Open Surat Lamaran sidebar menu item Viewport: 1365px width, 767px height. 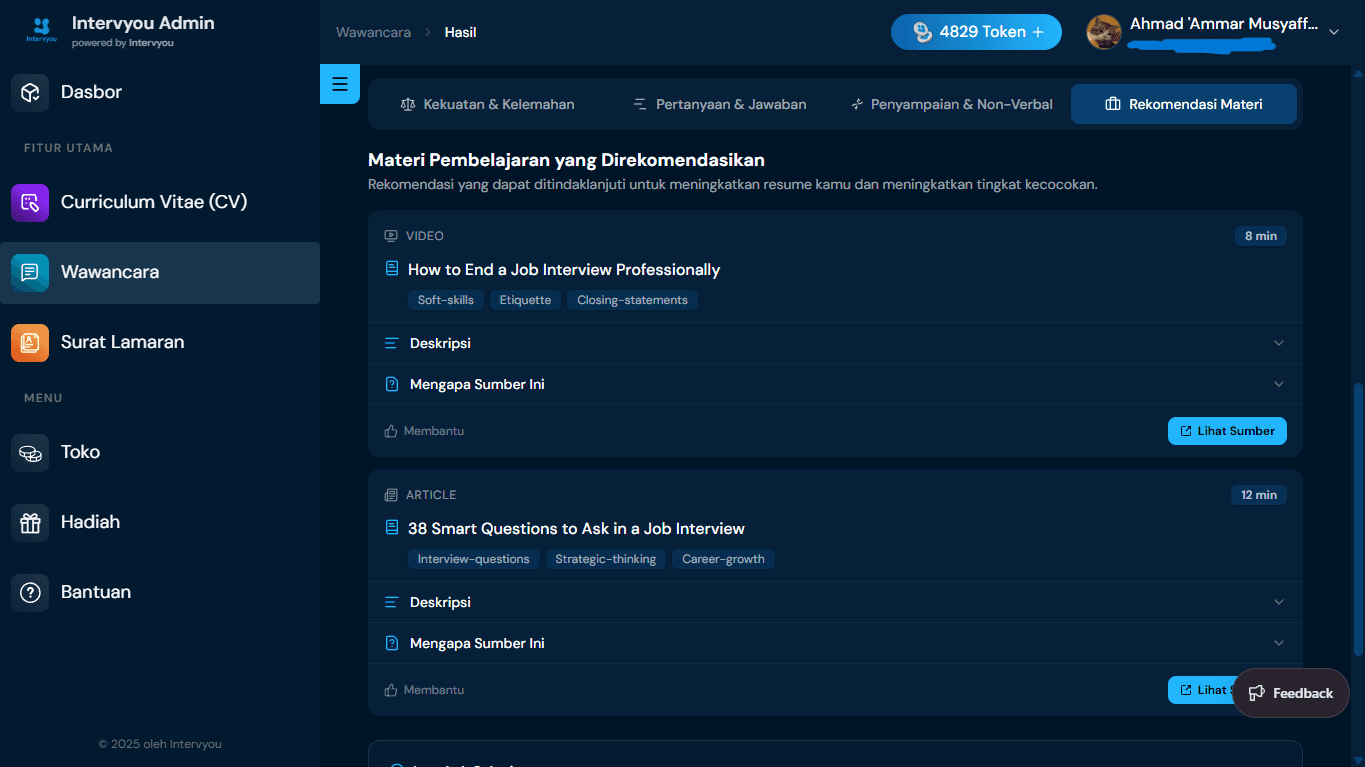160,342
